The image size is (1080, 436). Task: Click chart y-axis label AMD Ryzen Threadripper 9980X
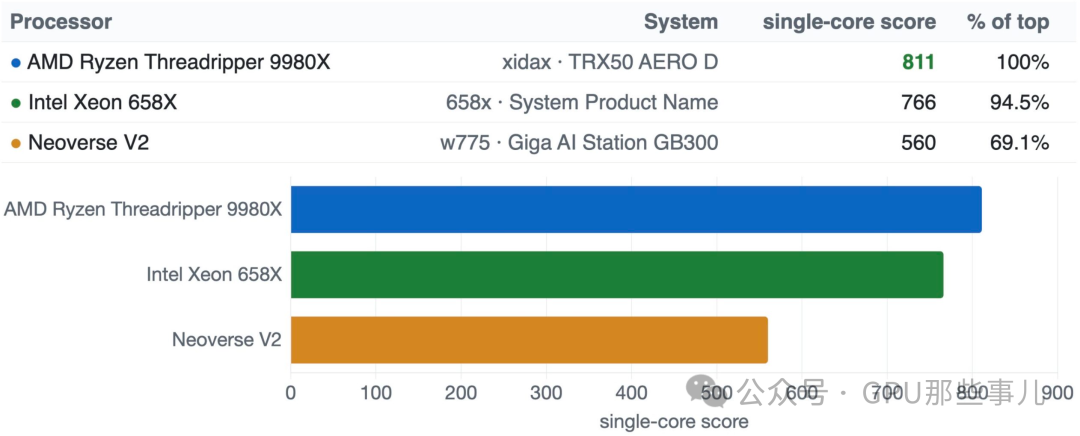[143, 209]
